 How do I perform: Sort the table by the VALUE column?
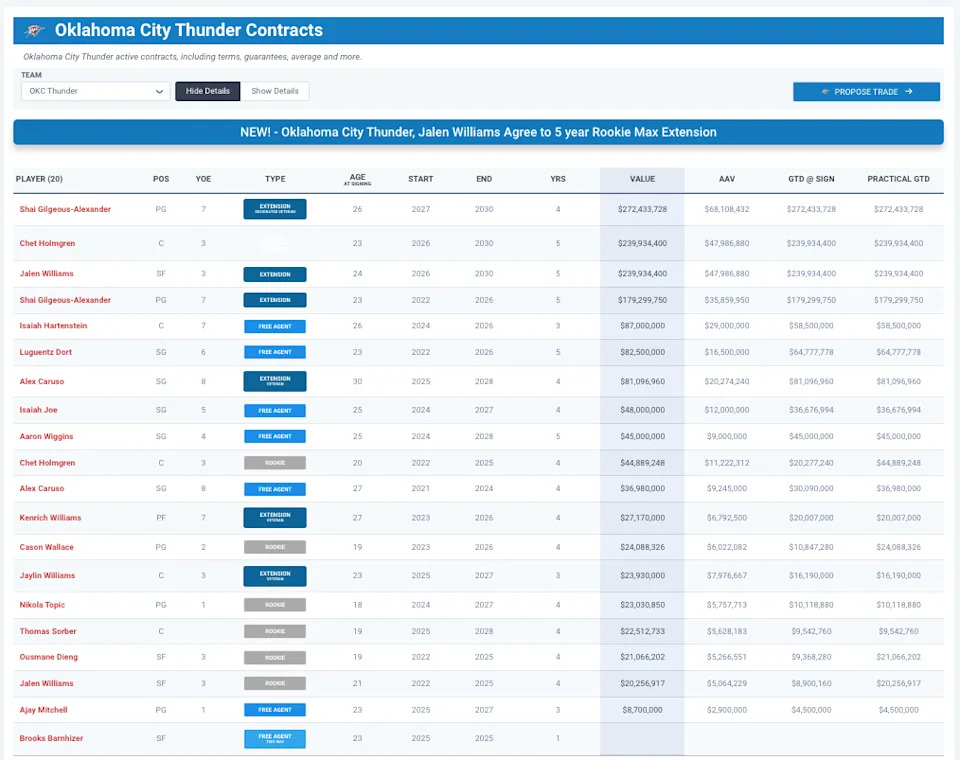click(641, 178)
